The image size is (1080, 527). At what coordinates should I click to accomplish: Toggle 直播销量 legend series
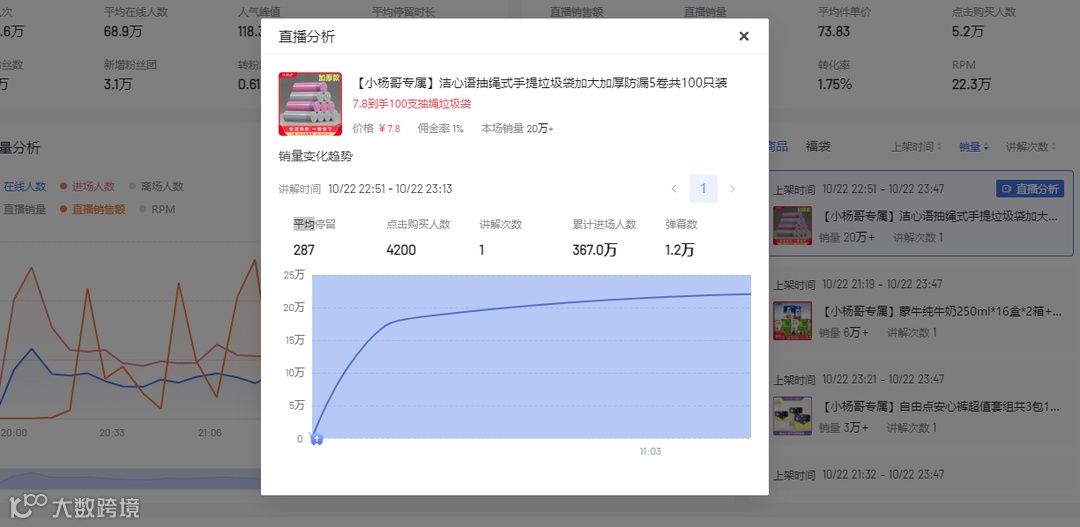coord(23,209)
